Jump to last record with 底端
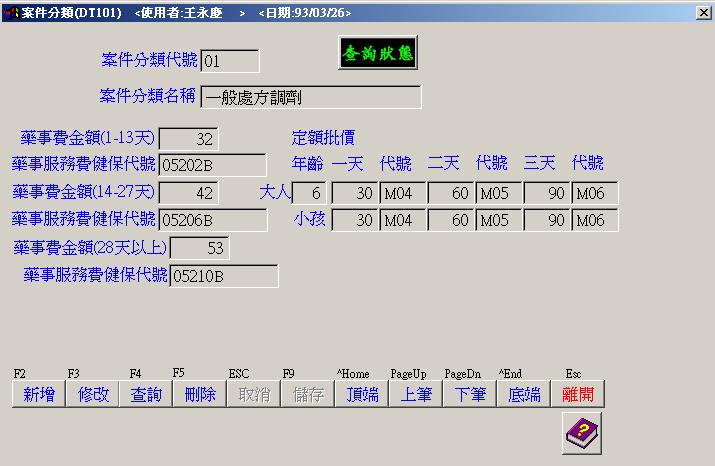 [x=524, y=394]
